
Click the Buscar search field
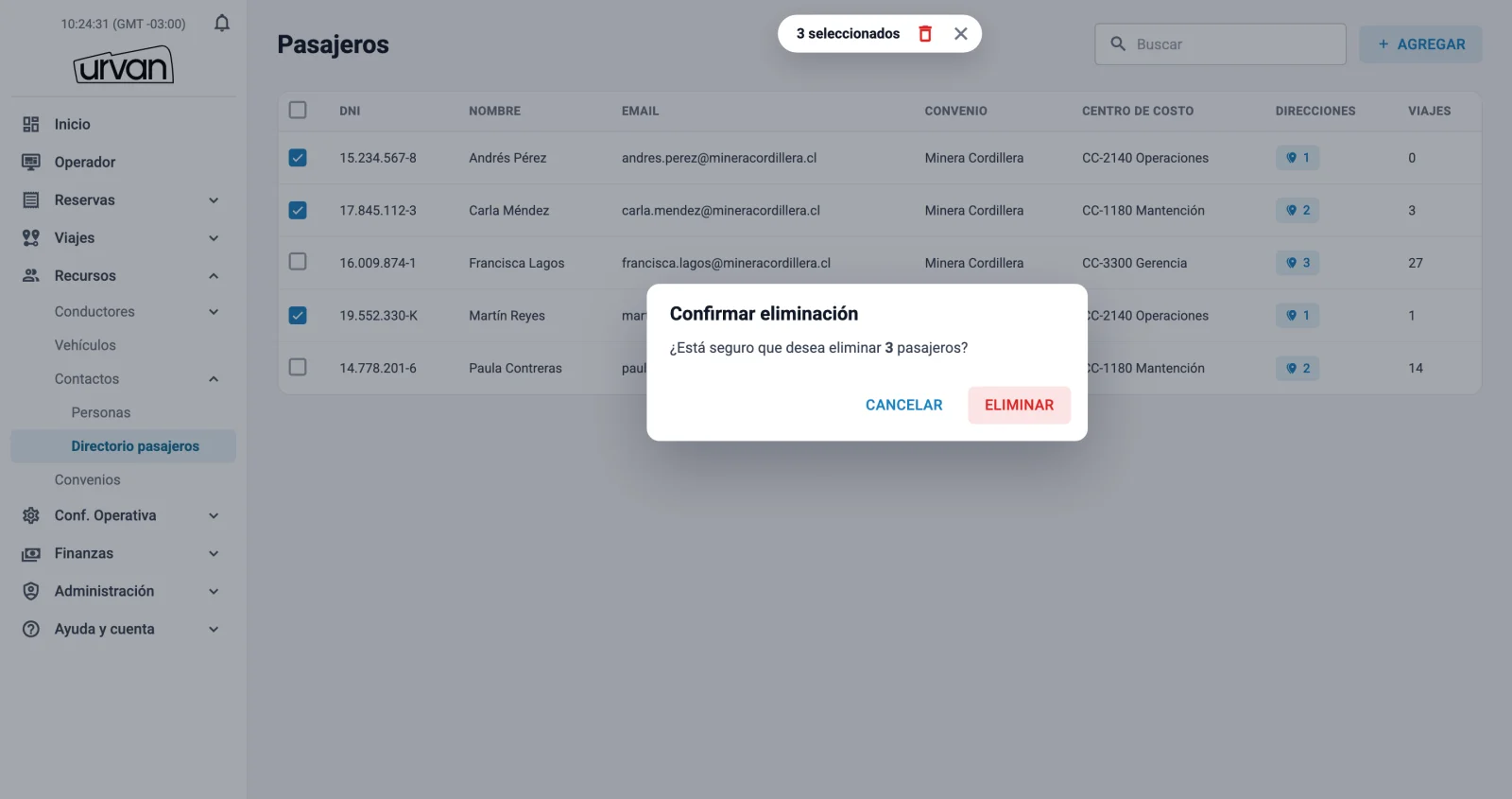coord(1220,44)
